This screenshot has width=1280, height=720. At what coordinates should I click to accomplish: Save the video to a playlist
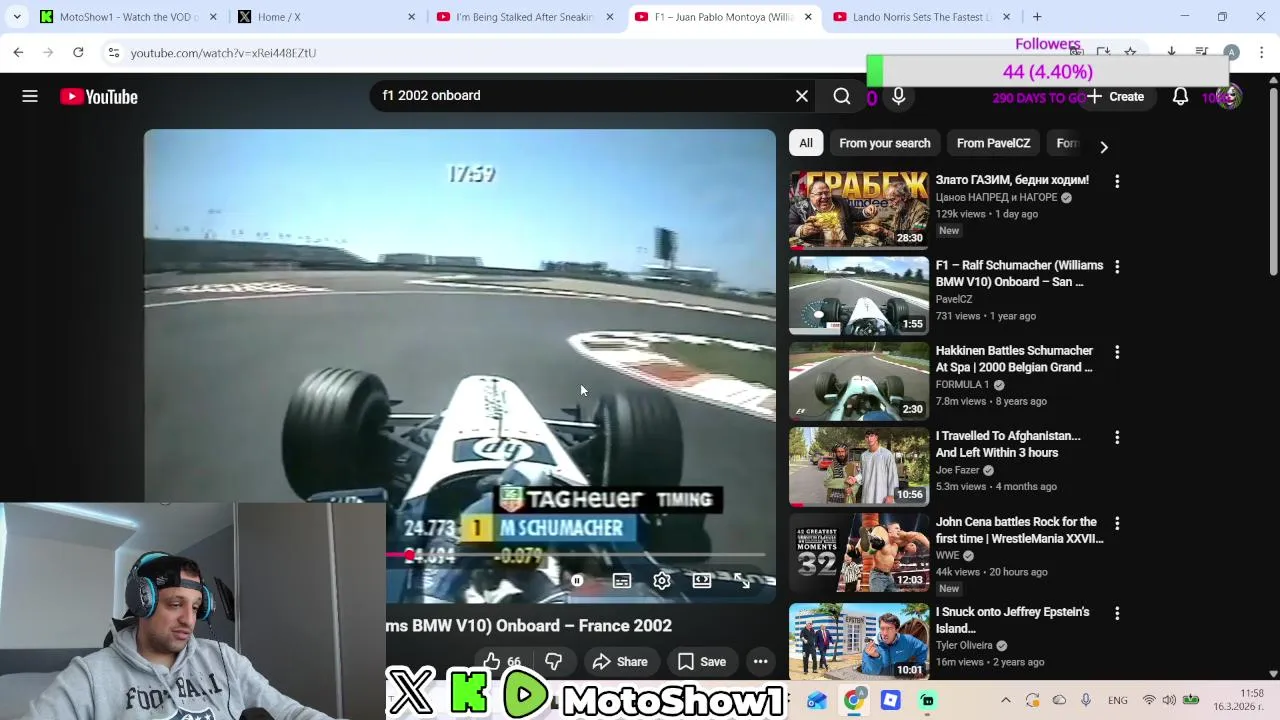click(x=701, y=661)
